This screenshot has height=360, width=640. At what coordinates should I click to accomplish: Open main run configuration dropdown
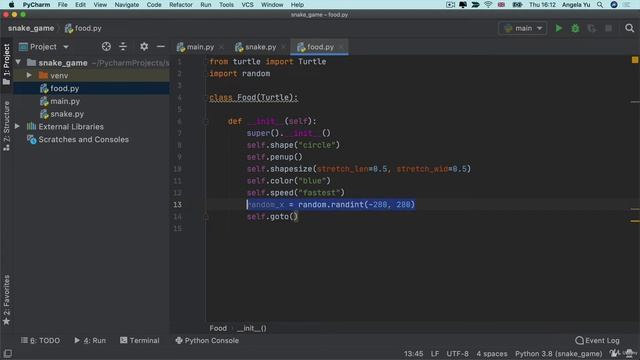(523, 28)
